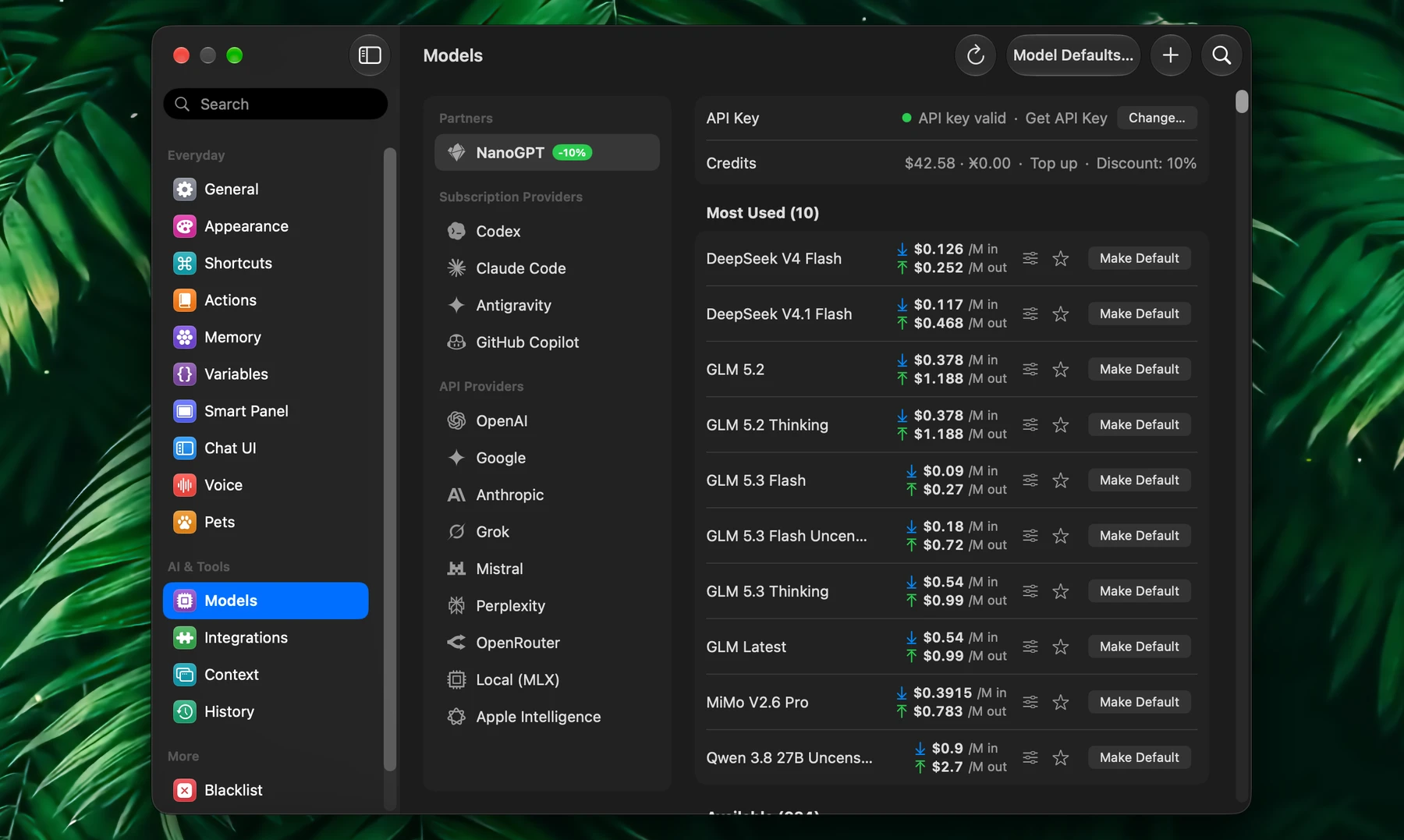Favorite the GLM 5.3 Thinking model
This screenshot has width=1404, height=840.
click(1061, 591)
